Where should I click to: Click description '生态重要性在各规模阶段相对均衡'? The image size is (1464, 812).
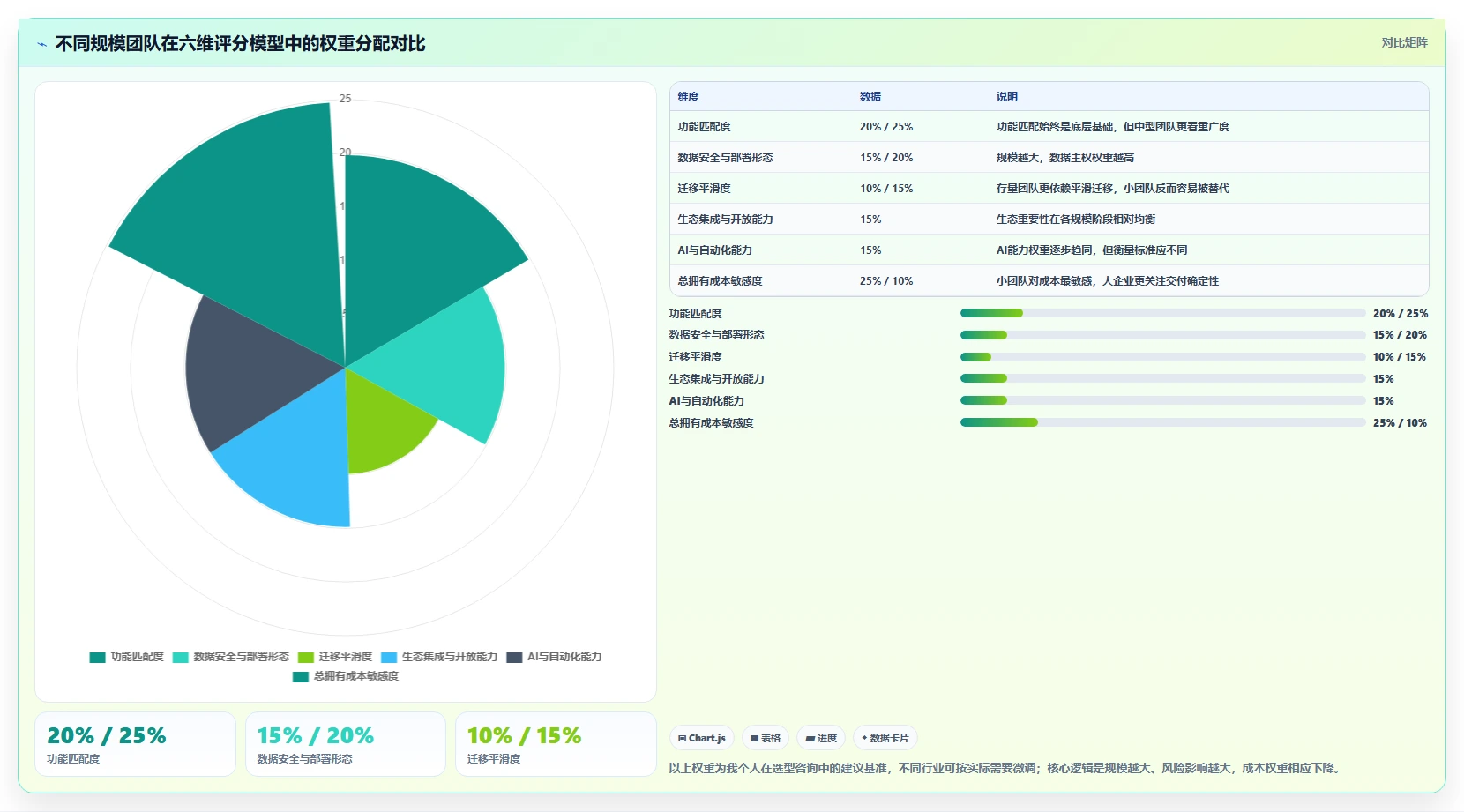(x=1076, y=220)
